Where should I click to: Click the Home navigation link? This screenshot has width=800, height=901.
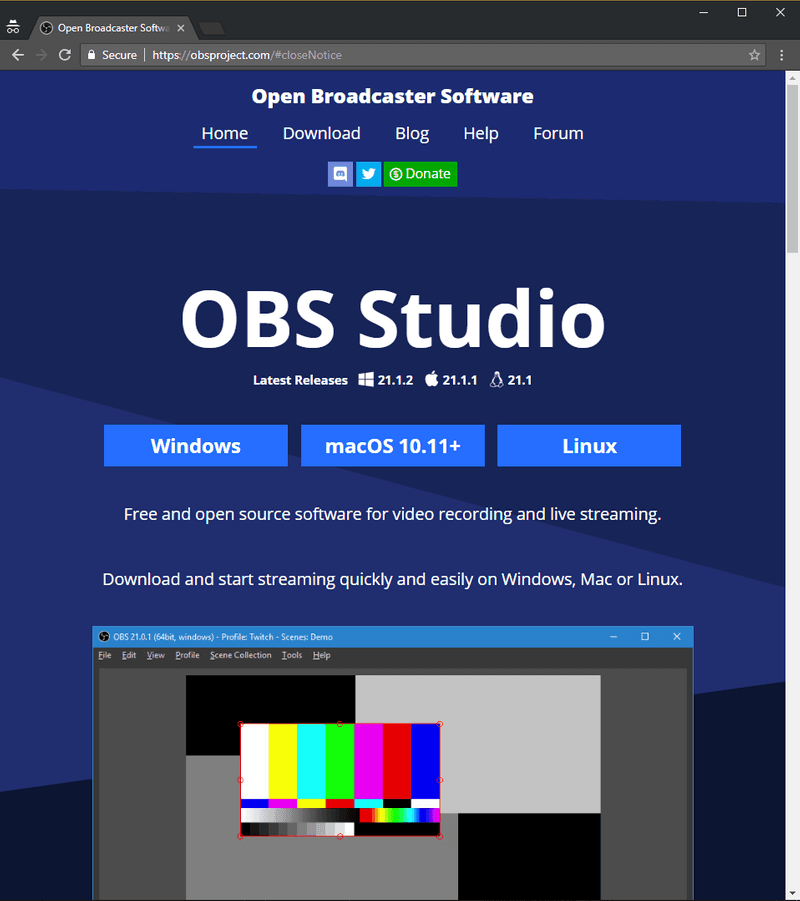(x=225, y=134)
